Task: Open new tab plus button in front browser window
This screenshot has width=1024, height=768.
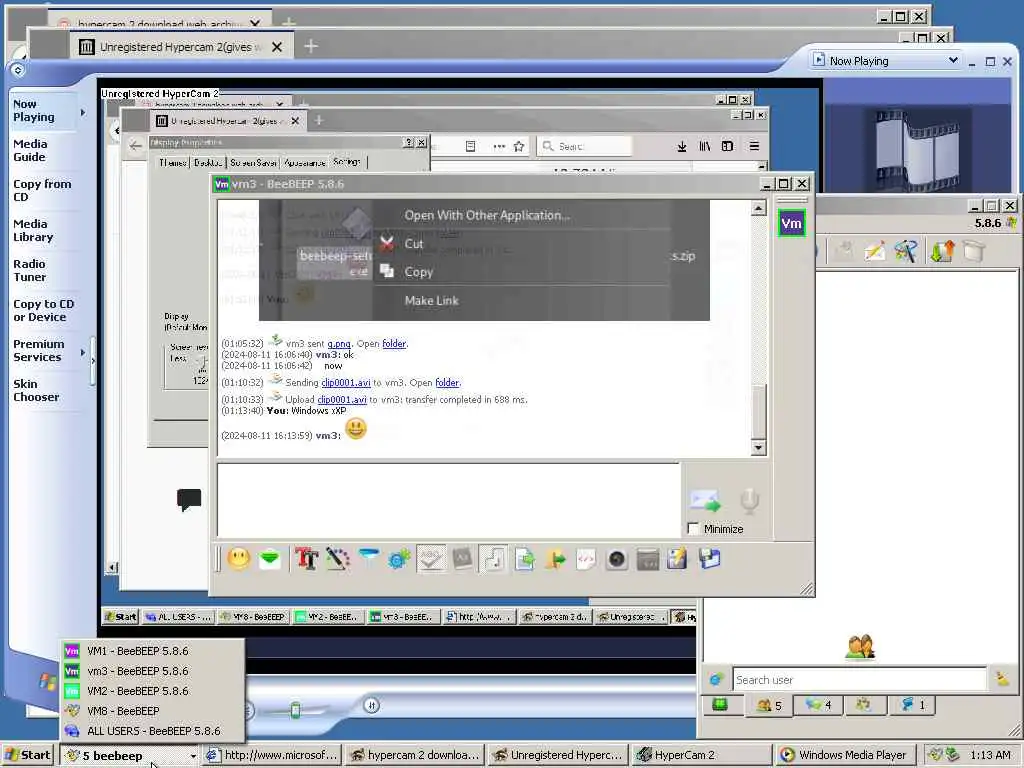Action: [x=311, y=46]
